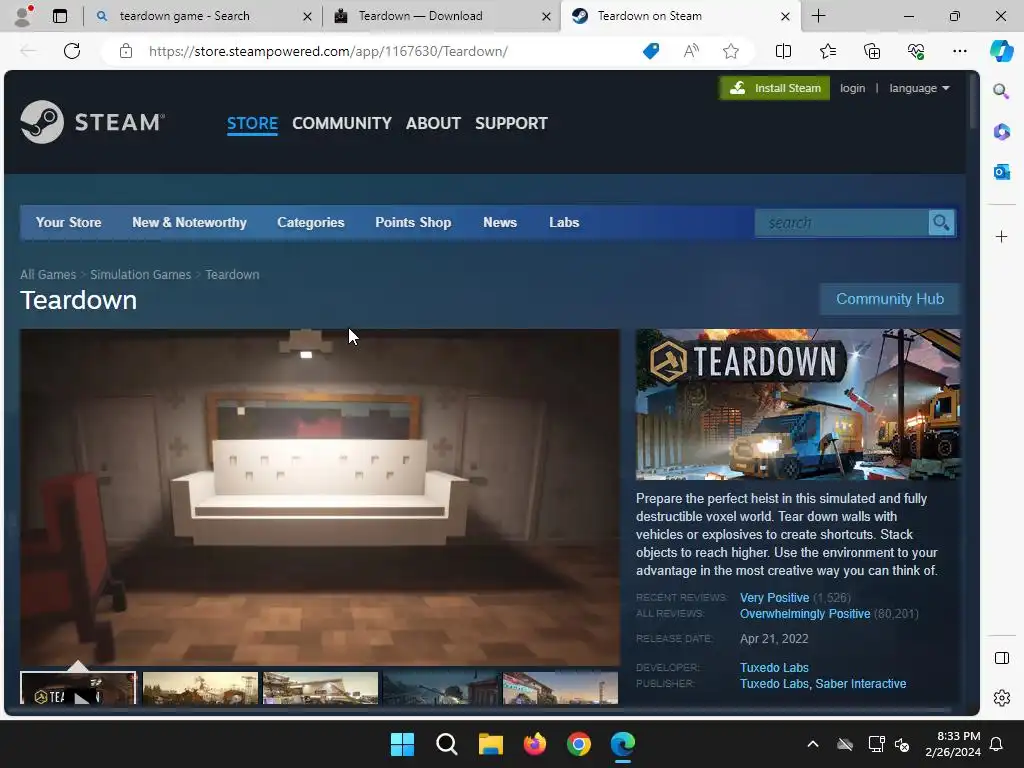This screenshot has width=1024, height=768.
Task: Select the second screenshot thumbnail
Action: pyautogui.click(x=200, y=688)
